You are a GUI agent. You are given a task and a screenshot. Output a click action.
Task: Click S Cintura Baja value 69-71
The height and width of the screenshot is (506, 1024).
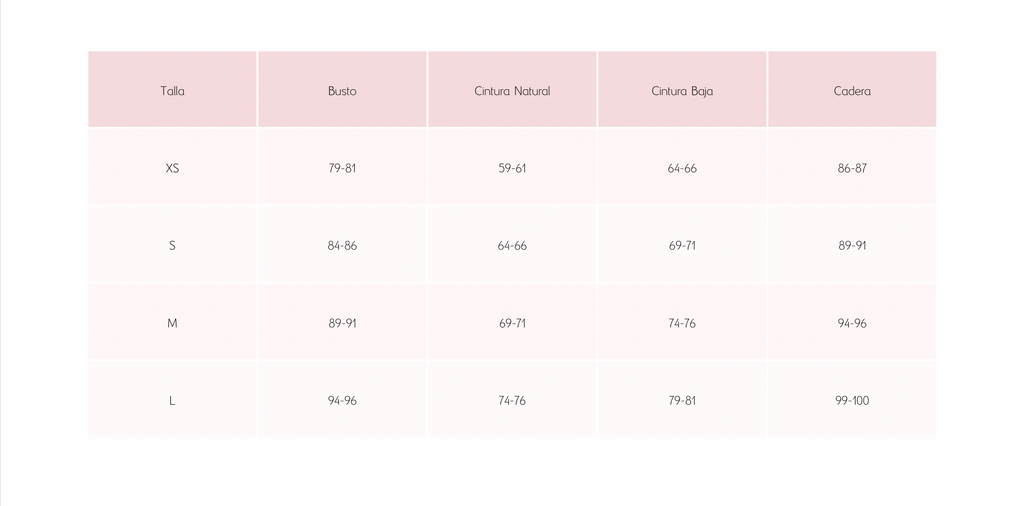pyautogui.click(x=682, y=245)
